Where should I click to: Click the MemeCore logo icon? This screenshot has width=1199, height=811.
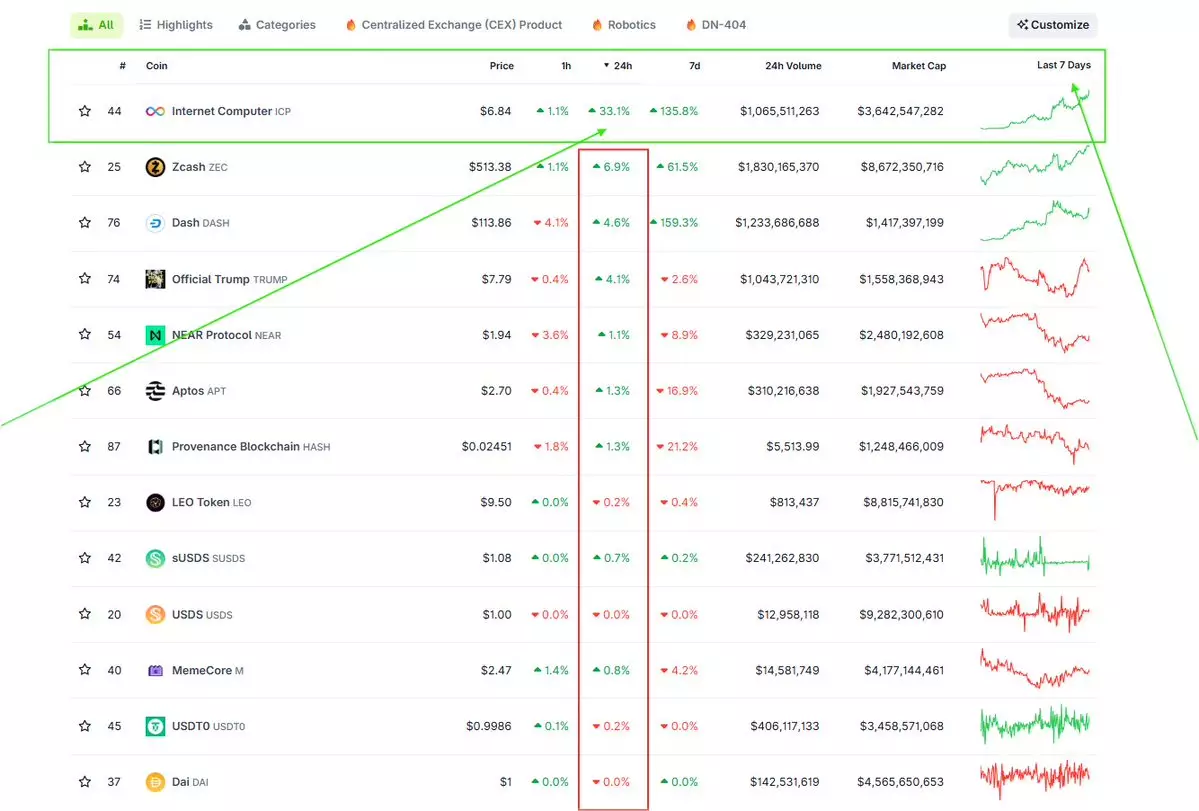coord(155,671)
